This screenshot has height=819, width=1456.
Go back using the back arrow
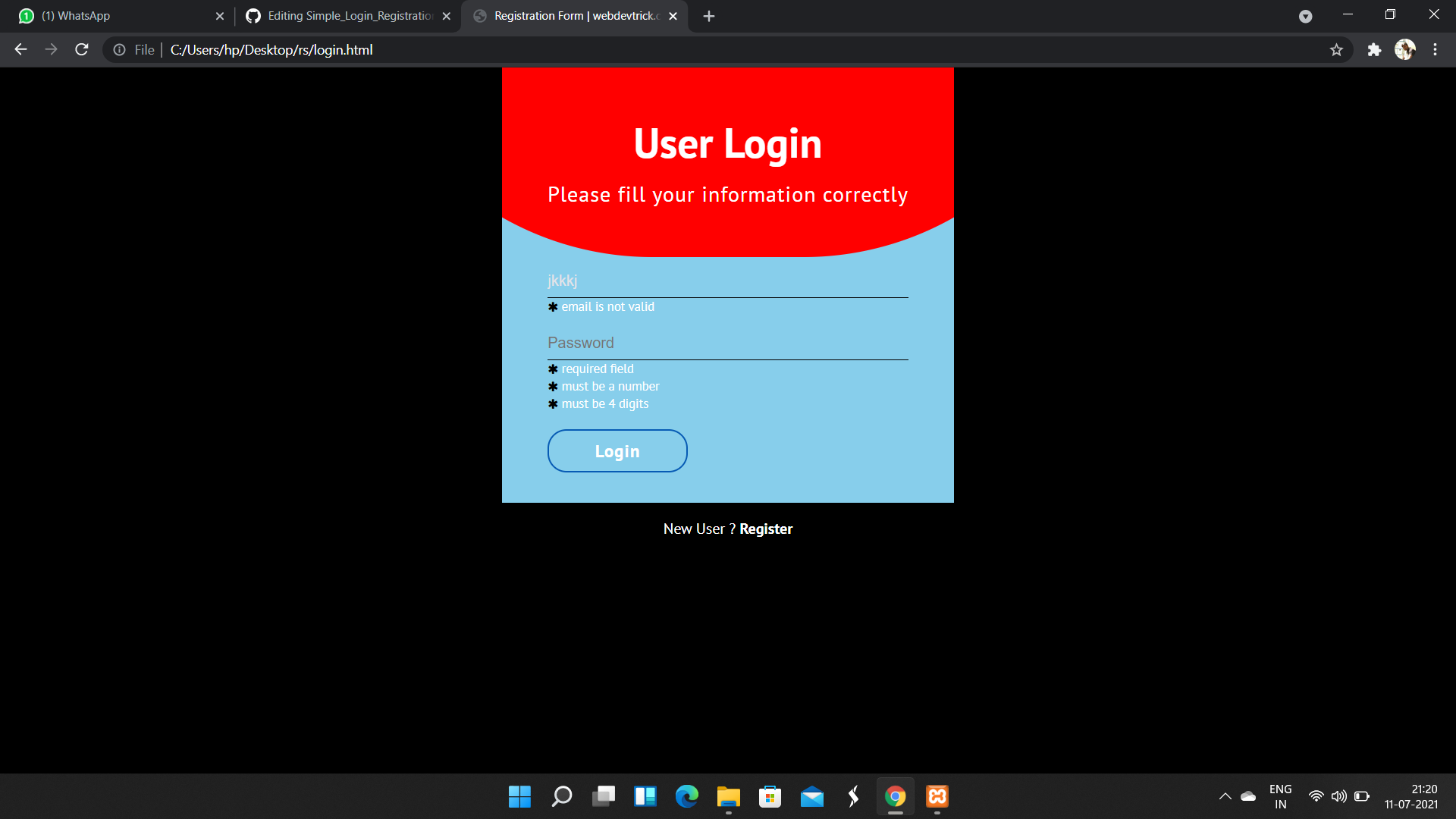tap(20, 50)
